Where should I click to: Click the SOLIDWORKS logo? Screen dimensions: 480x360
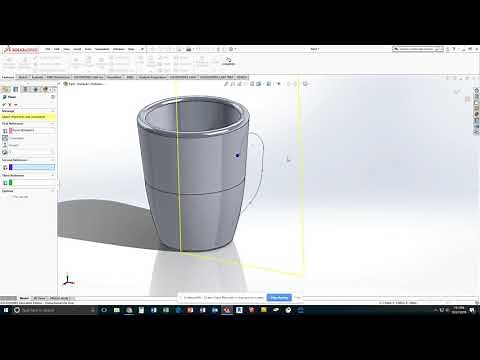22,50
